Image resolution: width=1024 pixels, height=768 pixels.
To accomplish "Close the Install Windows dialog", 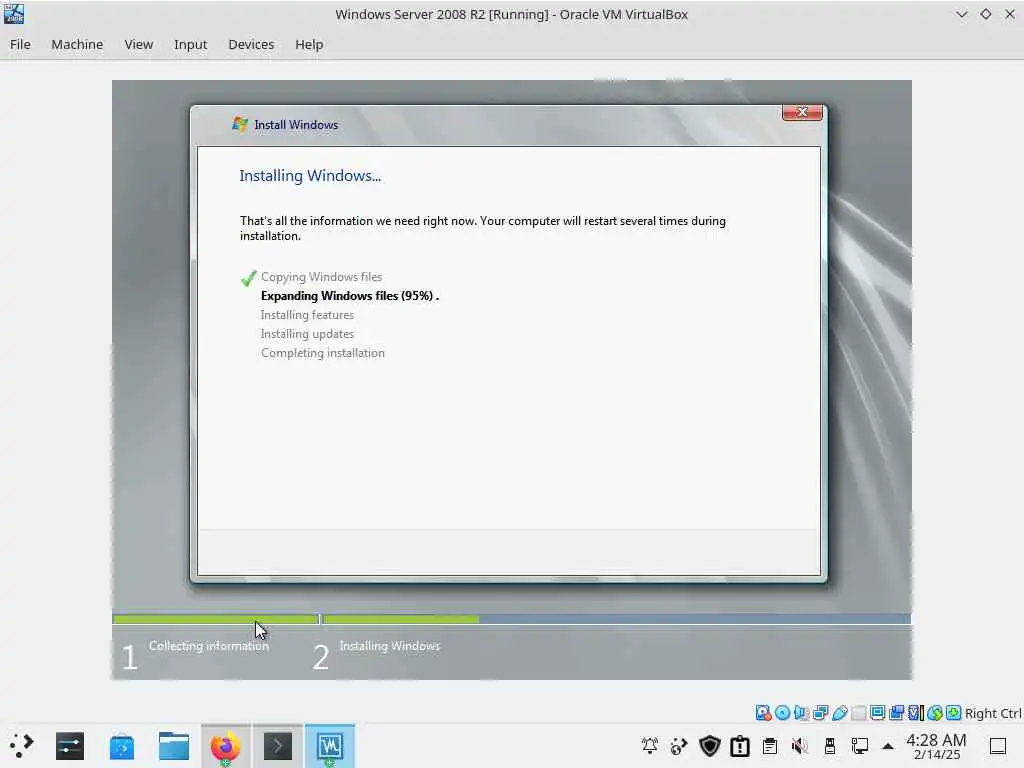I will tap(802, 112).
